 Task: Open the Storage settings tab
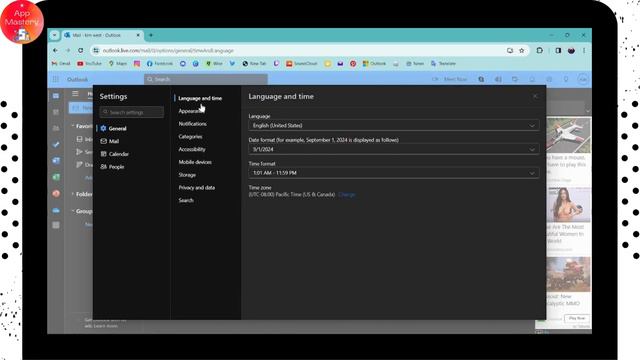187,175
